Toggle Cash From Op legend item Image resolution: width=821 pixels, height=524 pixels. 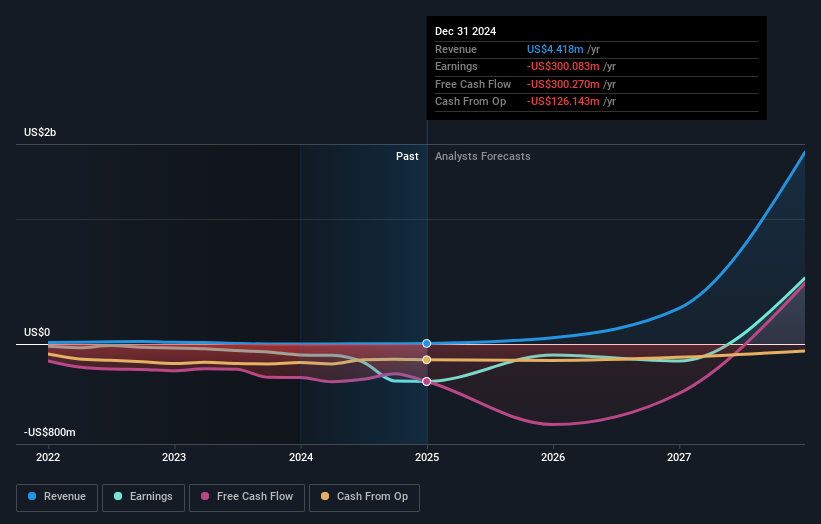pyautogui.click(x=365, y=496)
